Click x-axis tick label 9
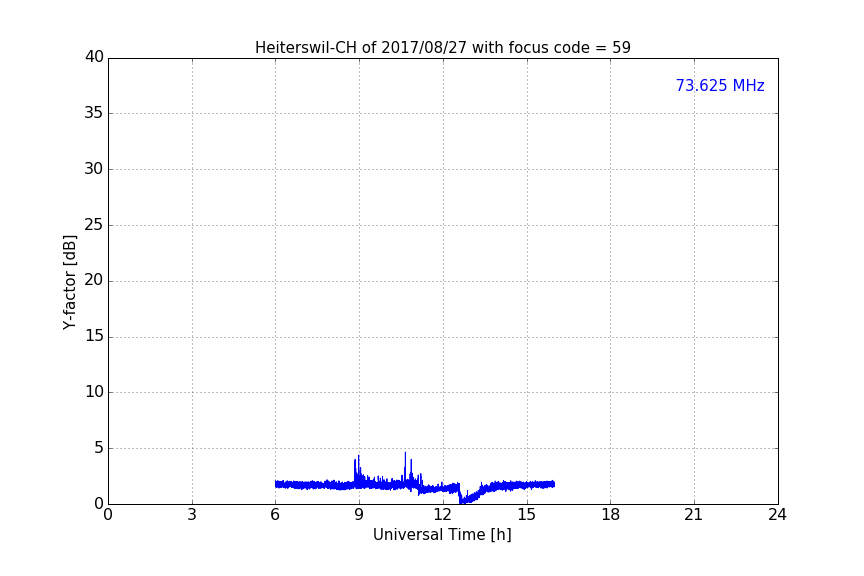 [x=359, y=515]
